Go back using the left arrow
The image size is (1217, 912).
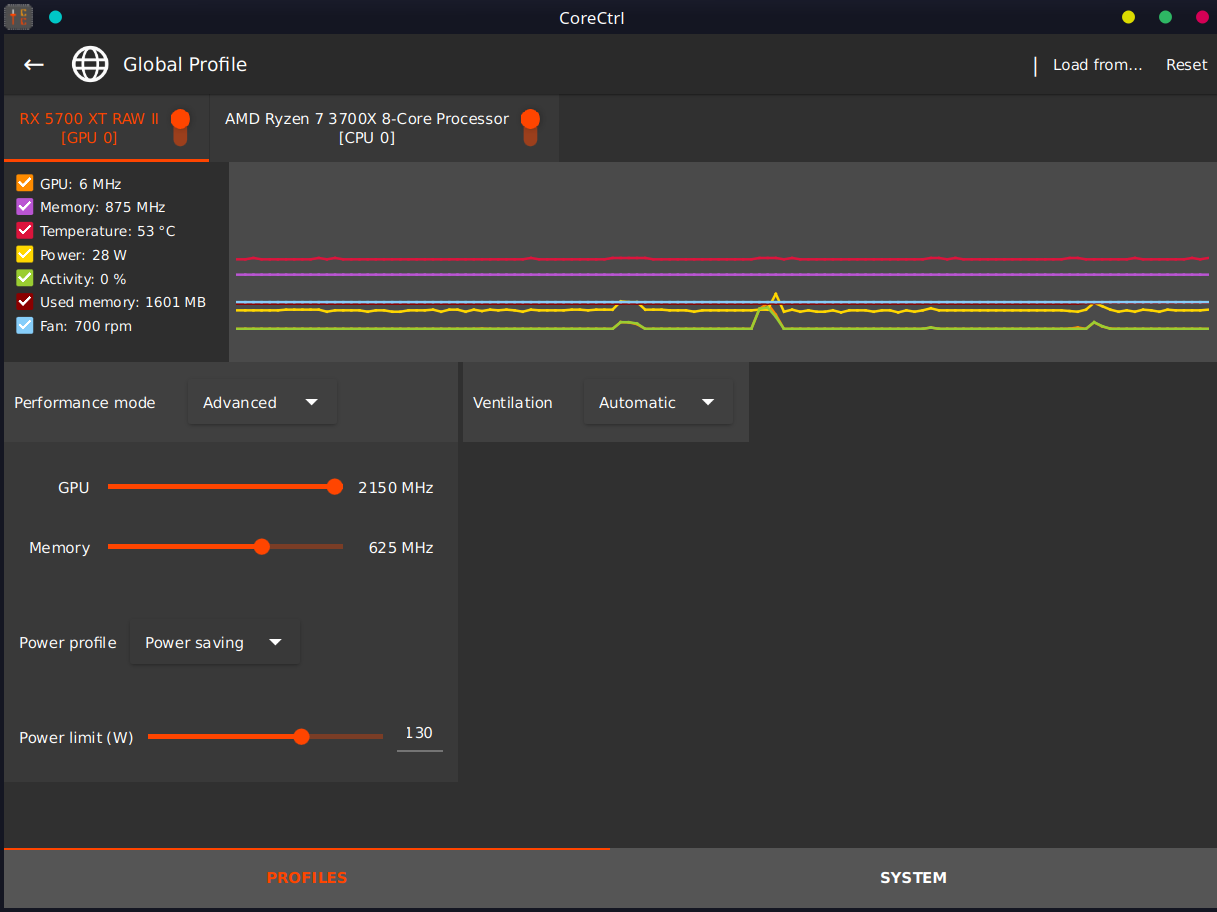click(x=34, y=65)
